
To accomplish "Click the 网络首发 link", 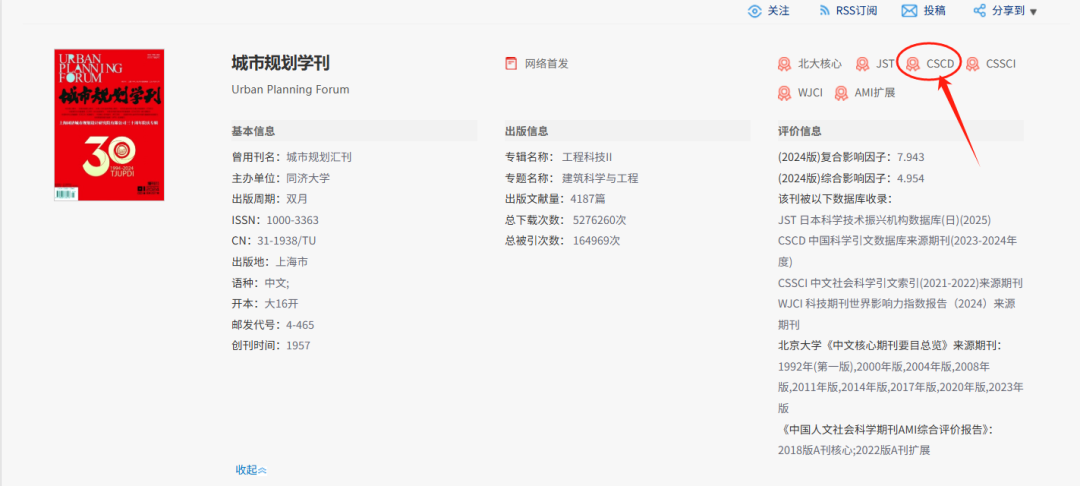I will click(x=547, y=64).
